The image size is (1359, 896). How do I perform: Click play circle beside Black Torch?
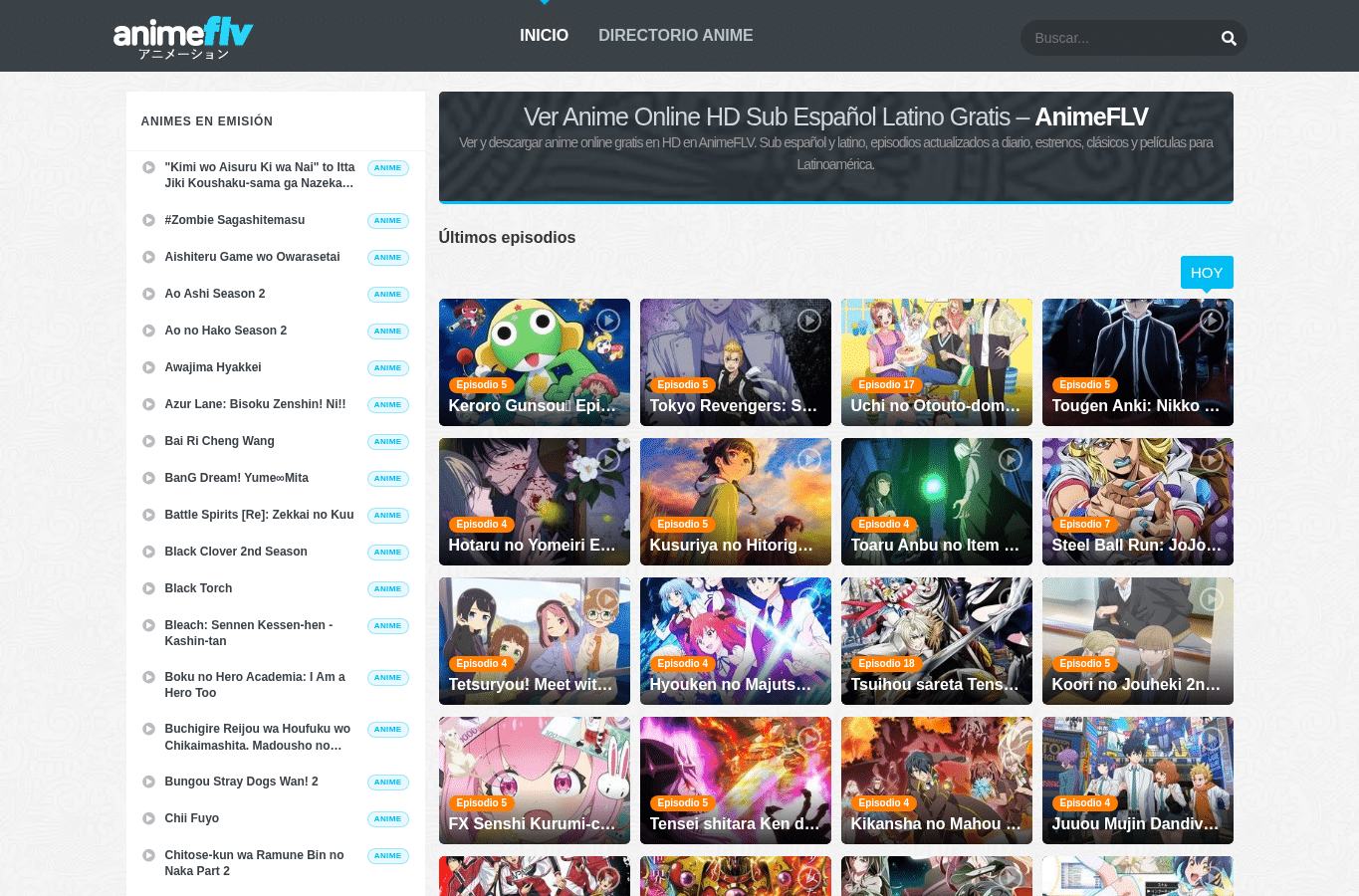[x=148, y=589]
